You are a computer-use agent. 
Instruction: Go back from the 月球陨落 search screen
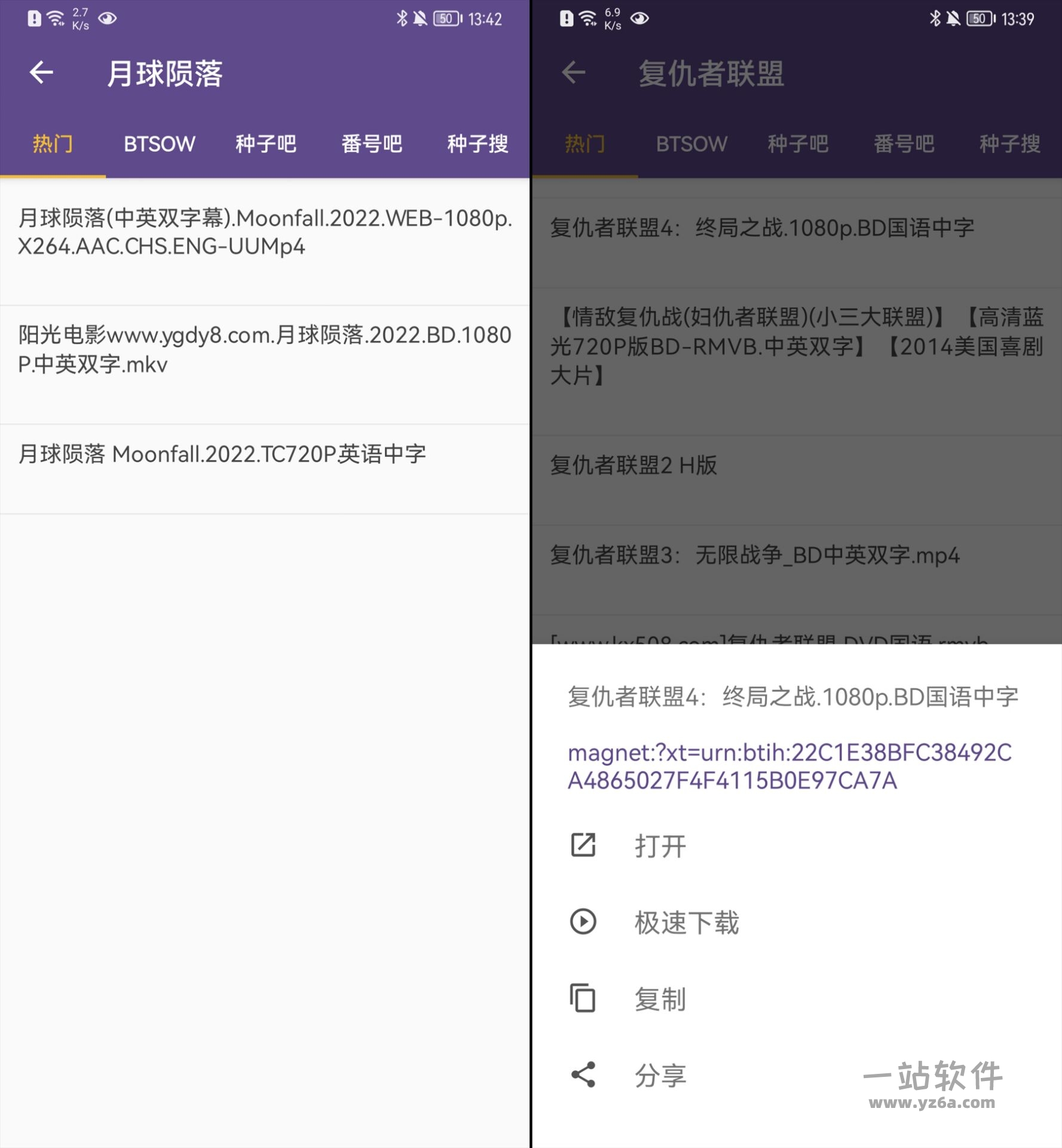(41, 73)
